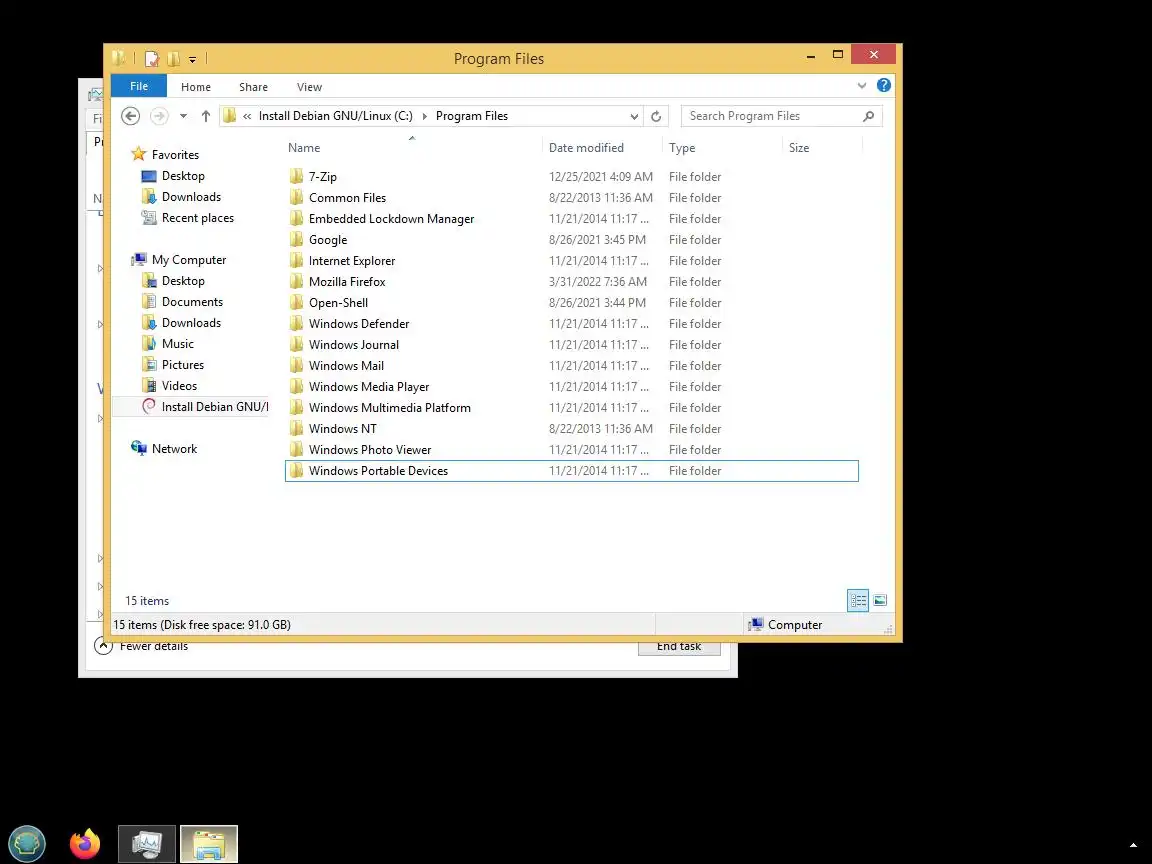The image size is (1152, 864).
Task: Expand the path chevron after Install Debian (C:)
Action: [425, 116]
